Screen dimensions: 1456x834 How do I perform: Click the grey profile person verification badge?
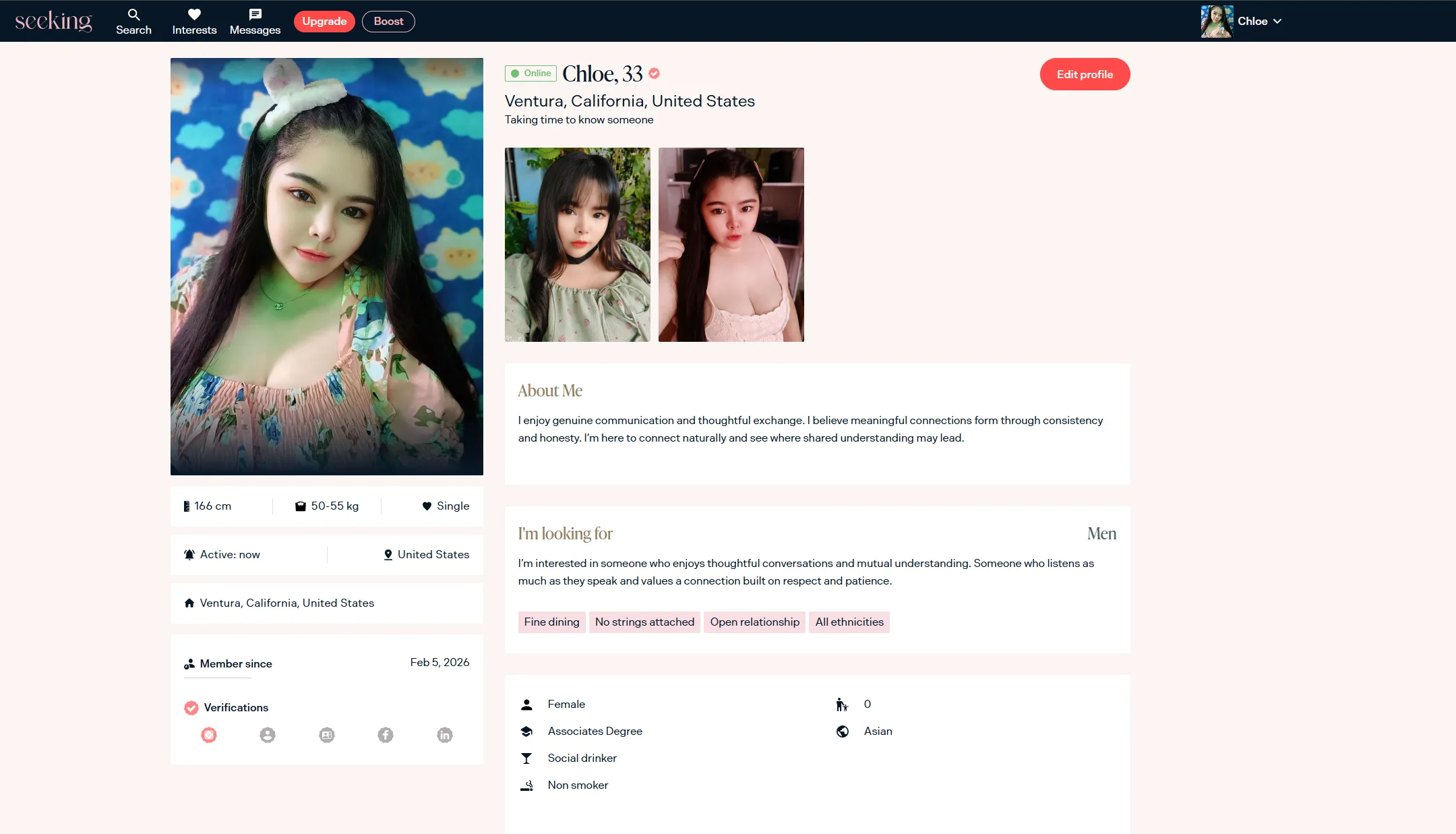coord(268,735)
